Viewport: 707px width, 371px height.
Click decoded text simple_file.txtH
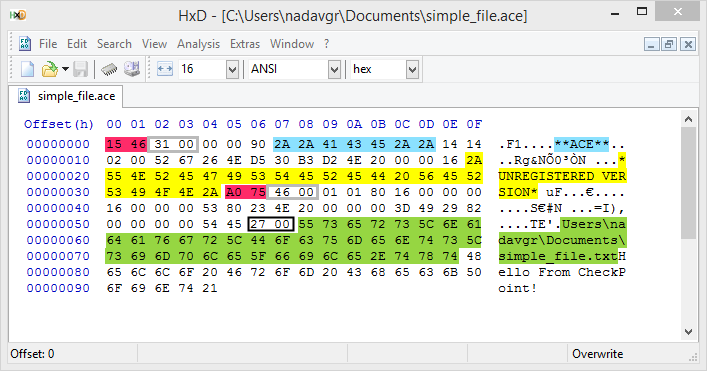[562, 256]
